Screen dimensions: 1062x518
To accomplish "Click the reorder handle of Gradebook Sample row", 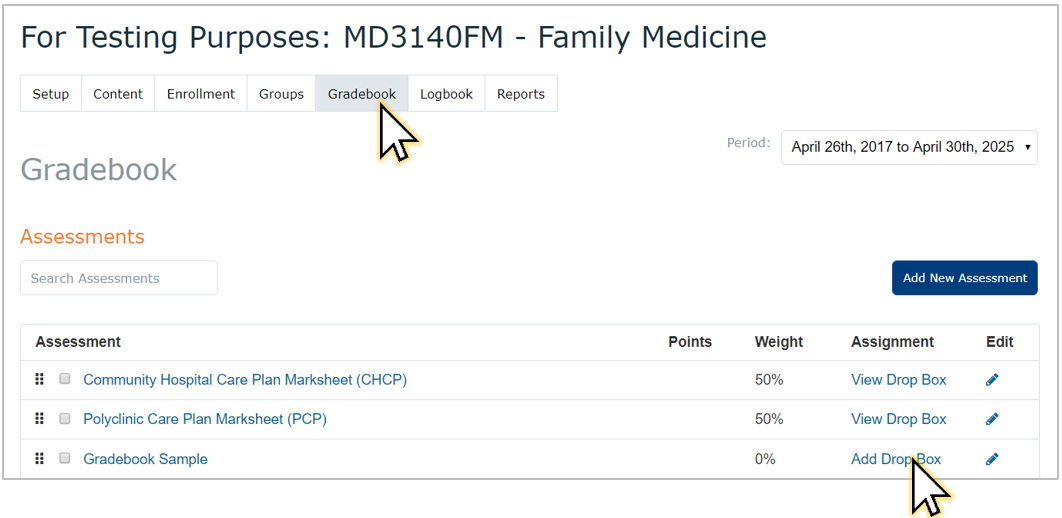I will [39, 458].
